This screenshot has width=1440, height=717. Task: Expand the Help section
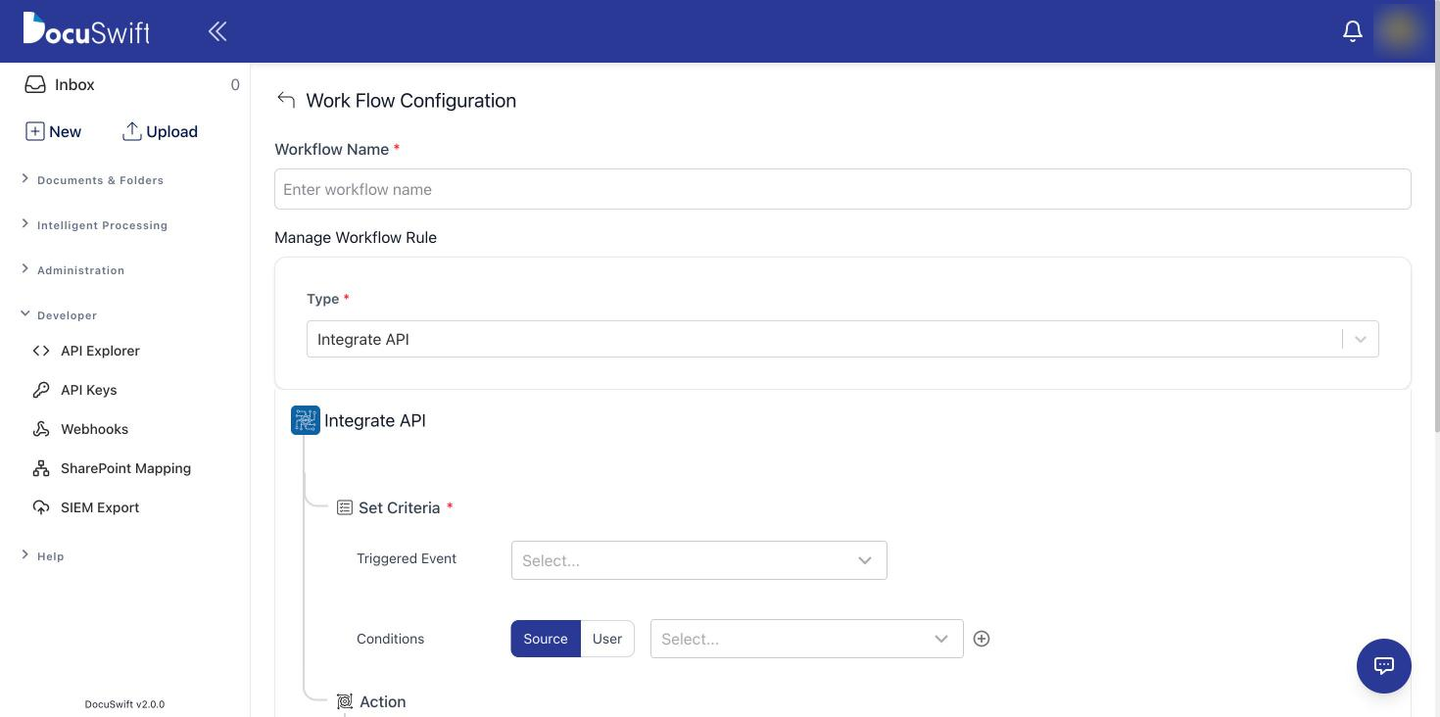pyautogui.click(x=42, y=556)
